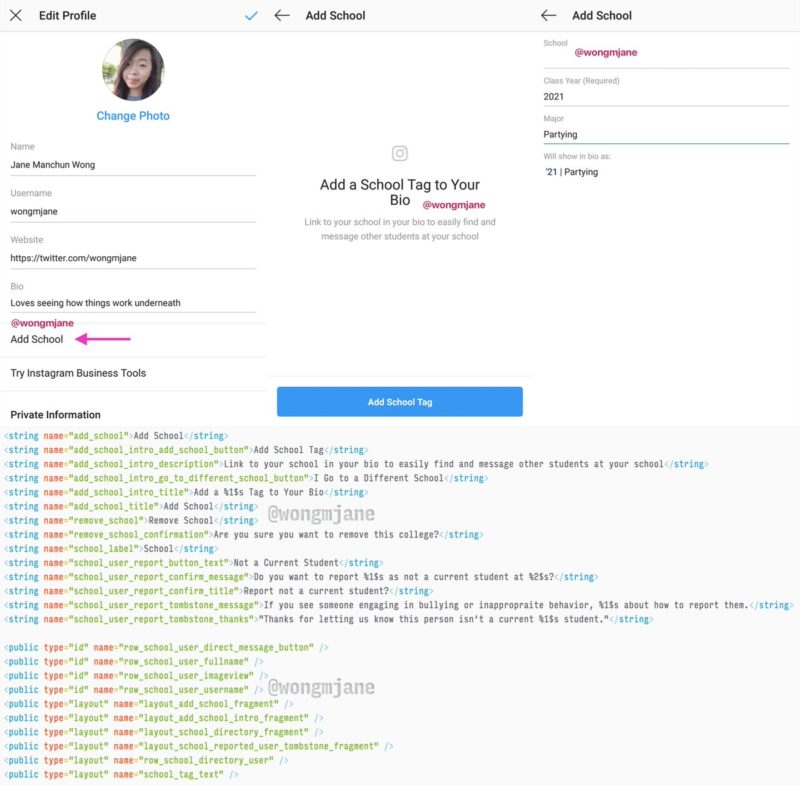The image size is (800, 785).
Task: Click the add_school_intro_description code line
Action: coord(356,464)
